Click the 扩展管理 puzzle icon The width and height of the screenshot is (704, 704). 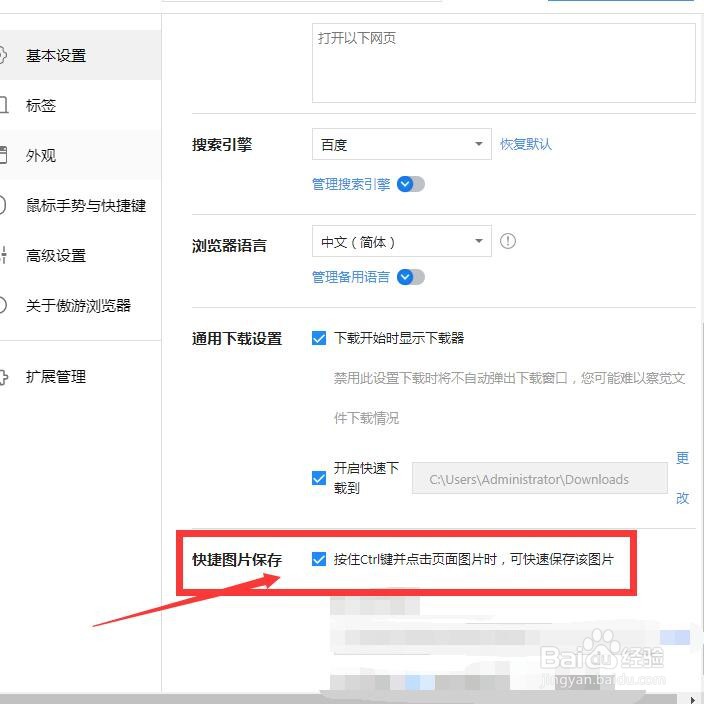3,377
